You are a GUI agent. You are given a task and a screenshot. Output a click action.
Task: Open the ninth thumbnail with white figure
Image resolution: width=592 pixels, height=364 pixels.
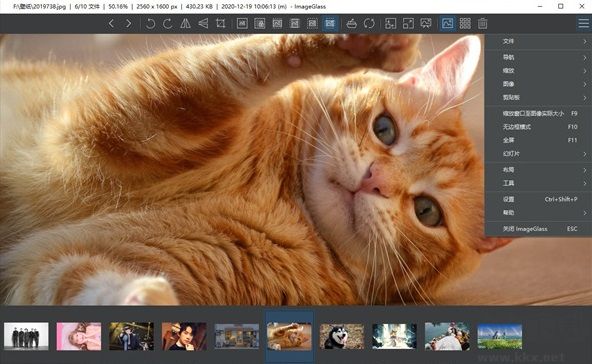point(447,336)
